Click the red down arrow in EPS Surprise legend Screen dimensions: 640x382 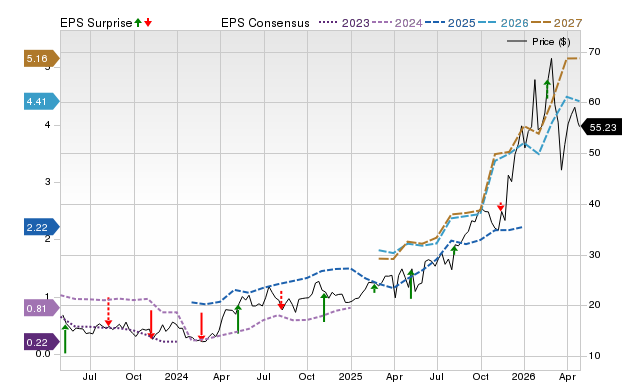pos(148,22)
